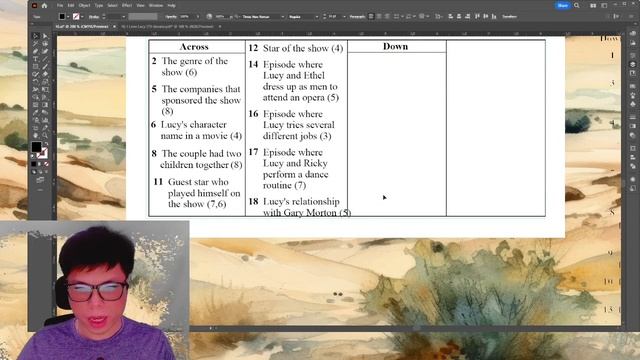The image size is (640, 360).
Task: Select the Free Transform tool
Action: tap(45, 89)
